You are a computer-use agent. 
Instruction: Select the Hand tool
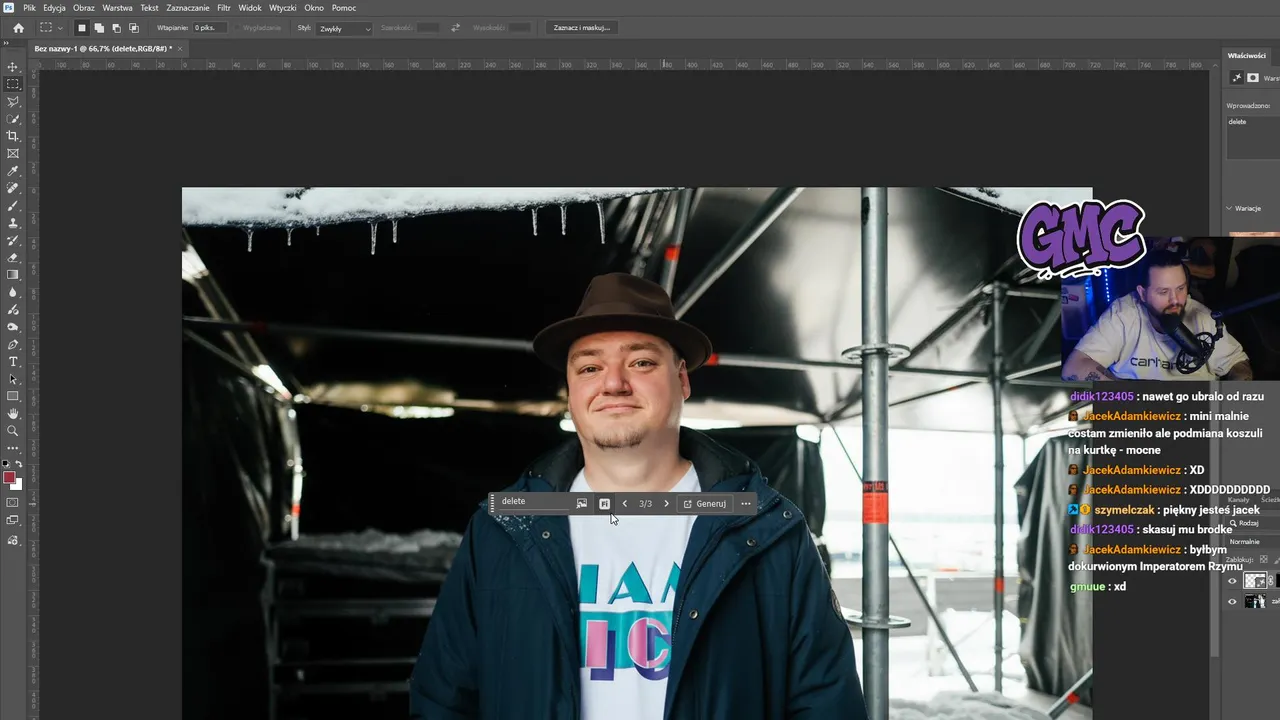pos(13,413)
